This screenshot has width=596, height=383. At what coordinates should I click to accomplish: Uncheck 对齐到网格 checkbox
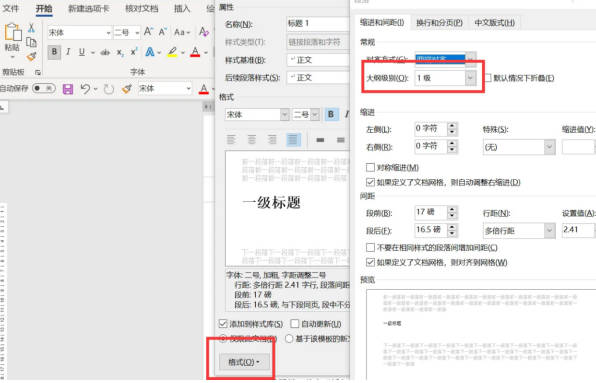pos(370,262)
